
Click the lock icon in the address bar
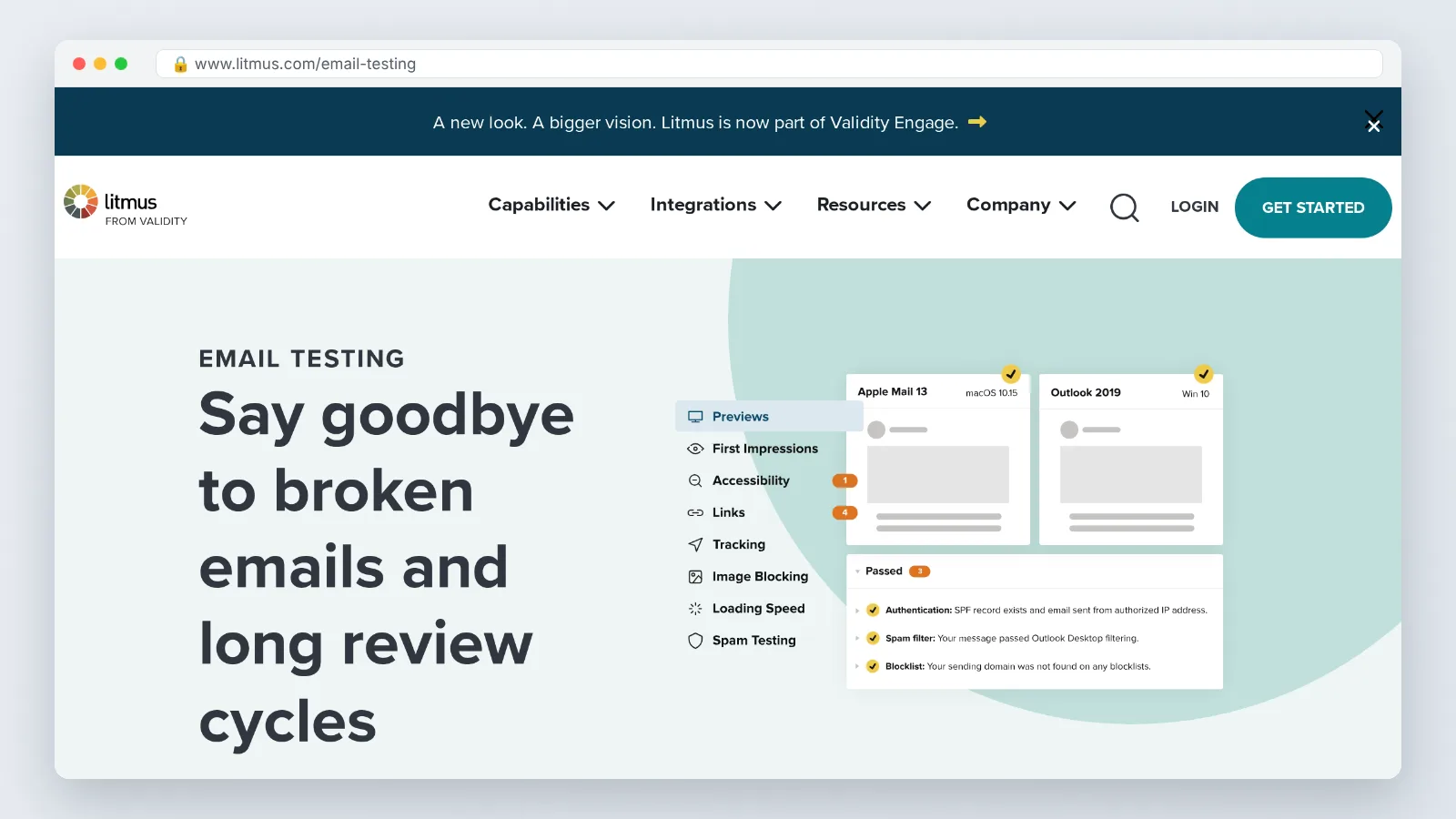180,64
